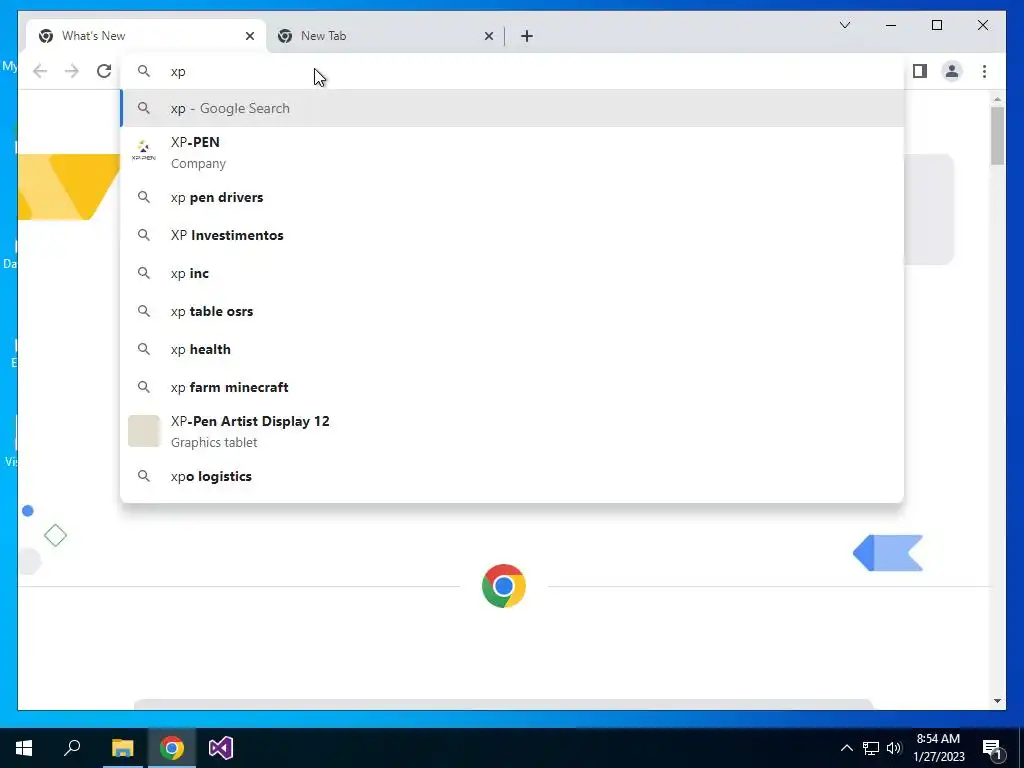
Task: Open the network status tray icon
Action: click(x=871, y=748)
